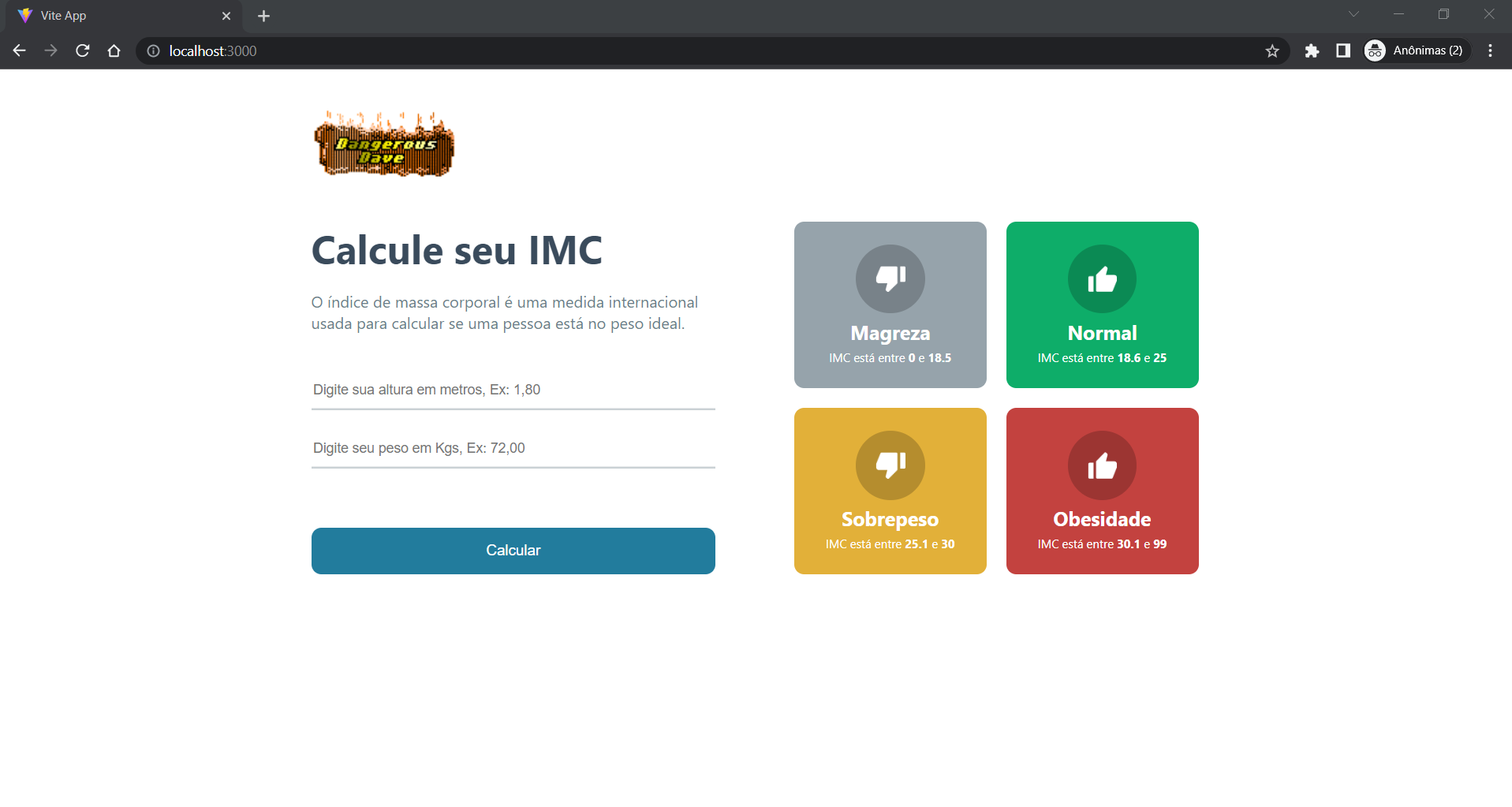
Task: Reload the page
Action: (x=82, y=50)
